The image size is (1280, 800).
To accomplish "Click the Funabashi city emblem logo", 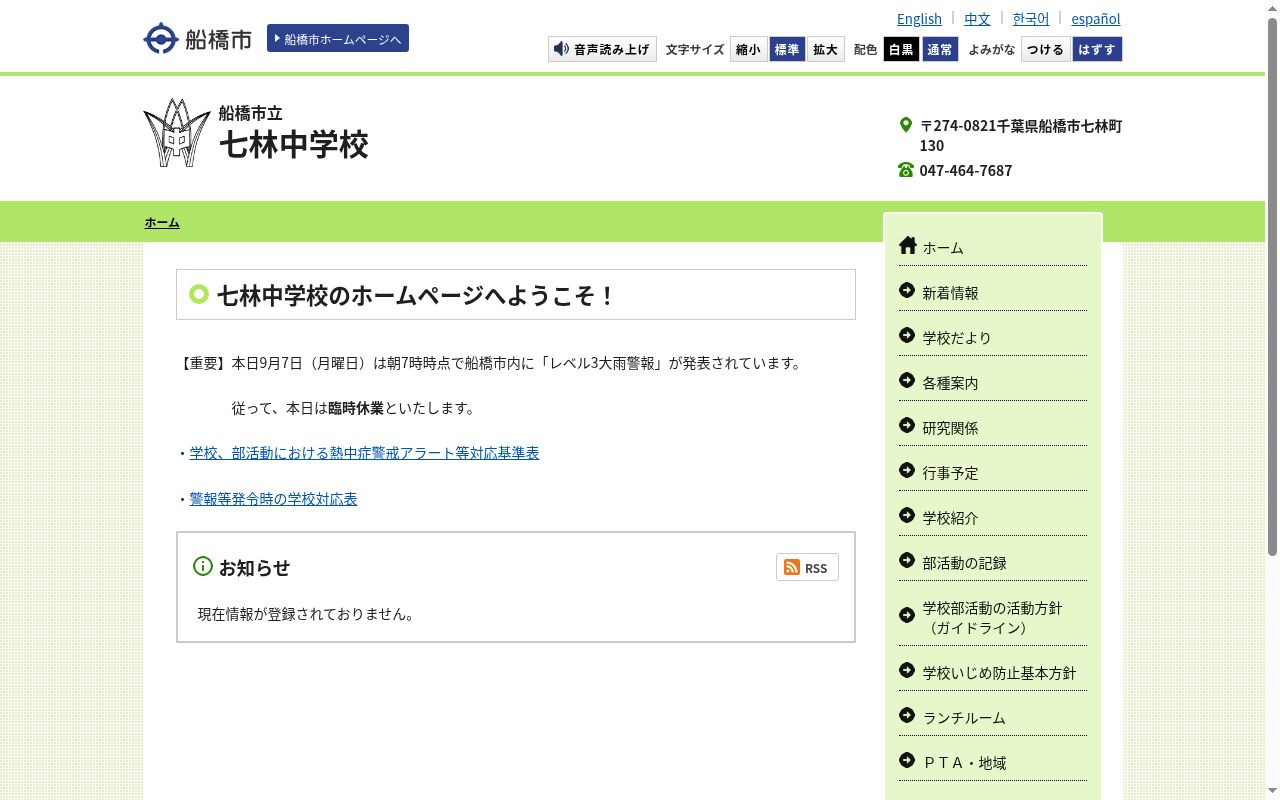I will click(160, 39).
